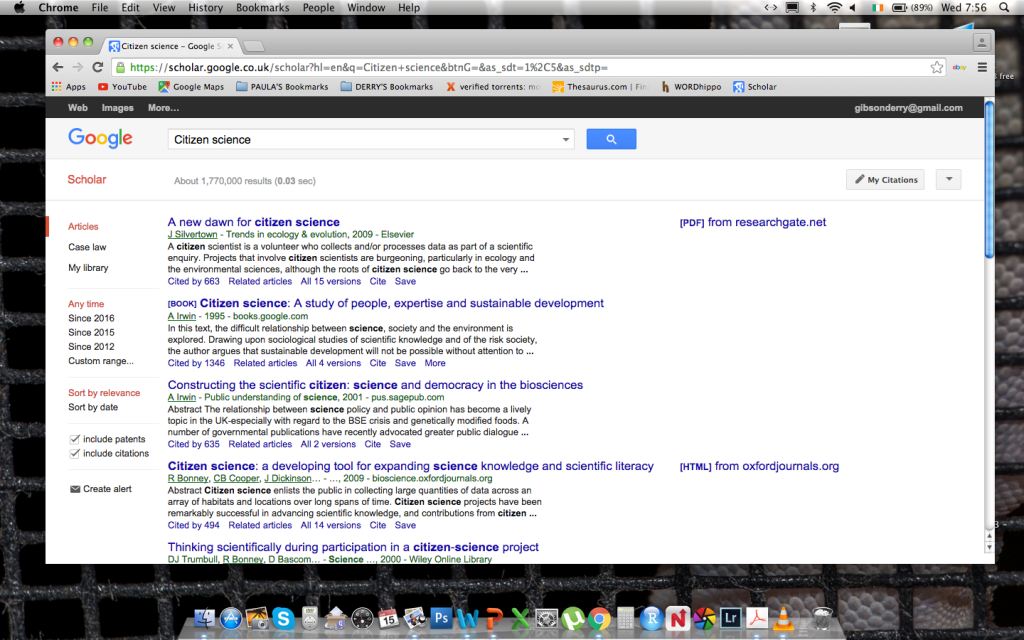Reload the page with the refresh icon
Viewport: 1024px width, 640px height.
click(x=97, y=67)
